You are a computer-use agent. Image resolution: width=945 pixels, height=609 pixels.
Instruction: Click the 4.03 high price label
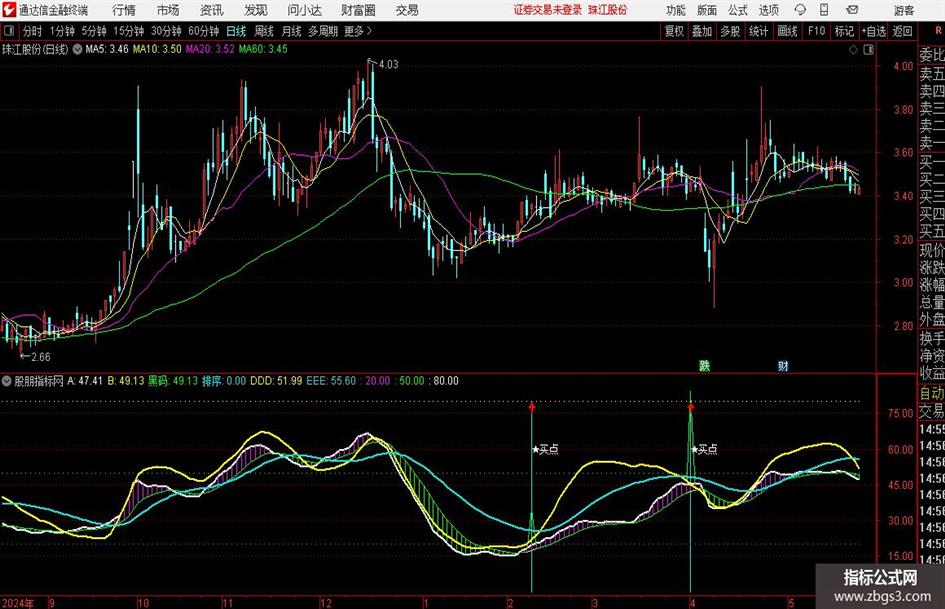(389, 64)
